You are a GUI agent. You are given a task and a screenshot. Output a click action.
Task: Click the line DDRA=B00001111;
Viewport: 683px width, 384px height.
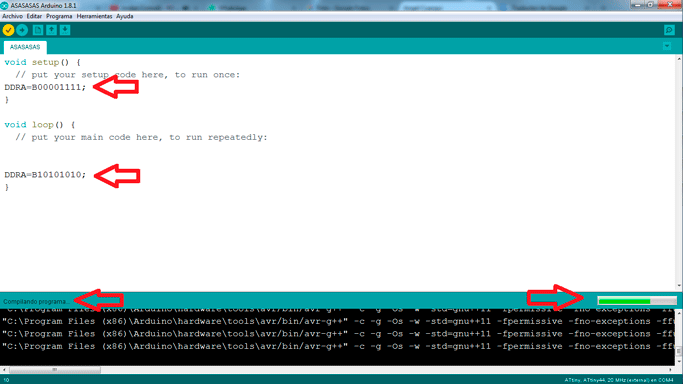[45, 87]
